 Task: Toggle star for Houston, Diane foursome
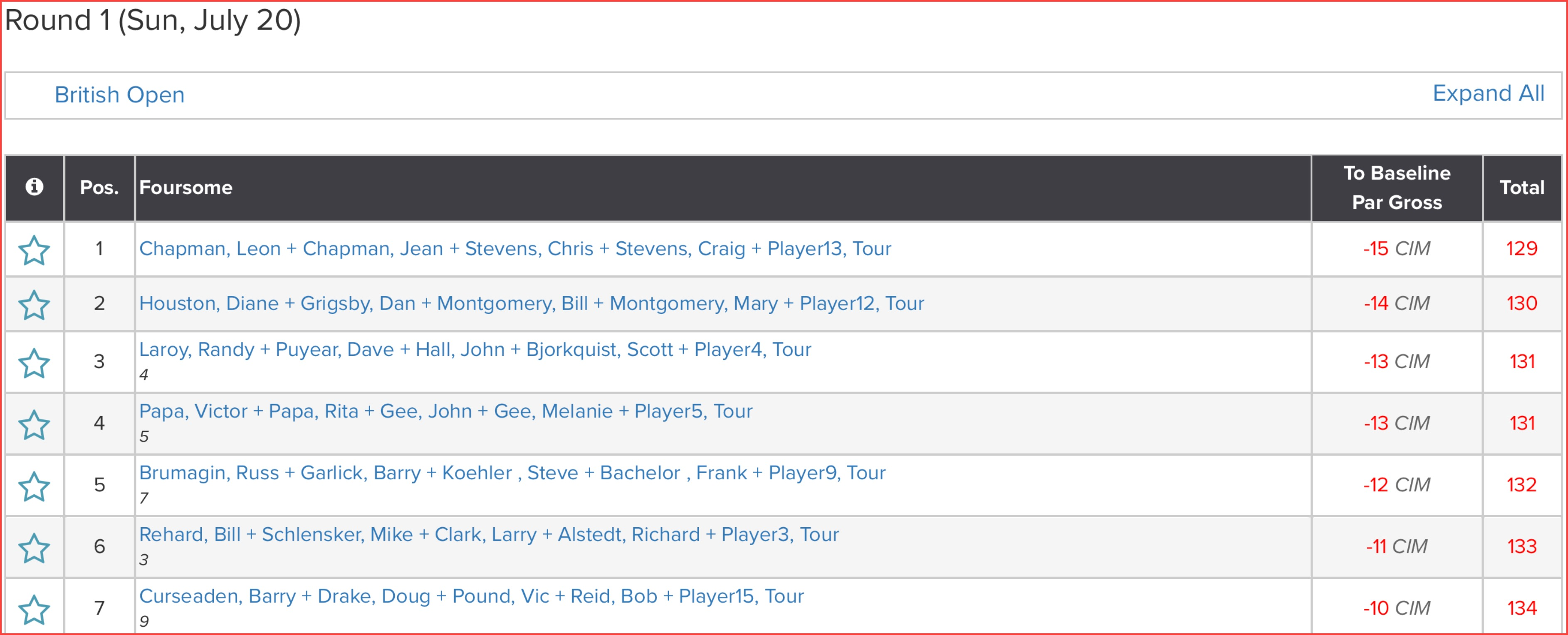click(34, 305)
